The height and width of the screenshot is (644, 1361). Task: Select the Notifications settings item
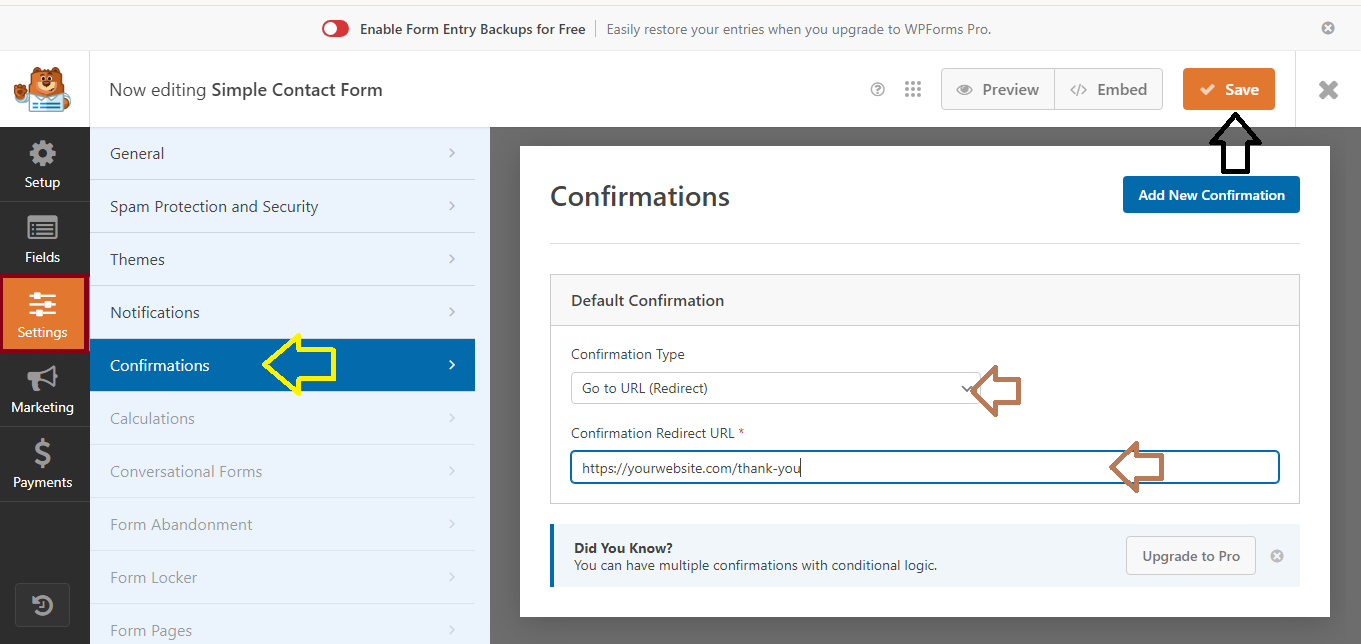(x=282, y=313)
